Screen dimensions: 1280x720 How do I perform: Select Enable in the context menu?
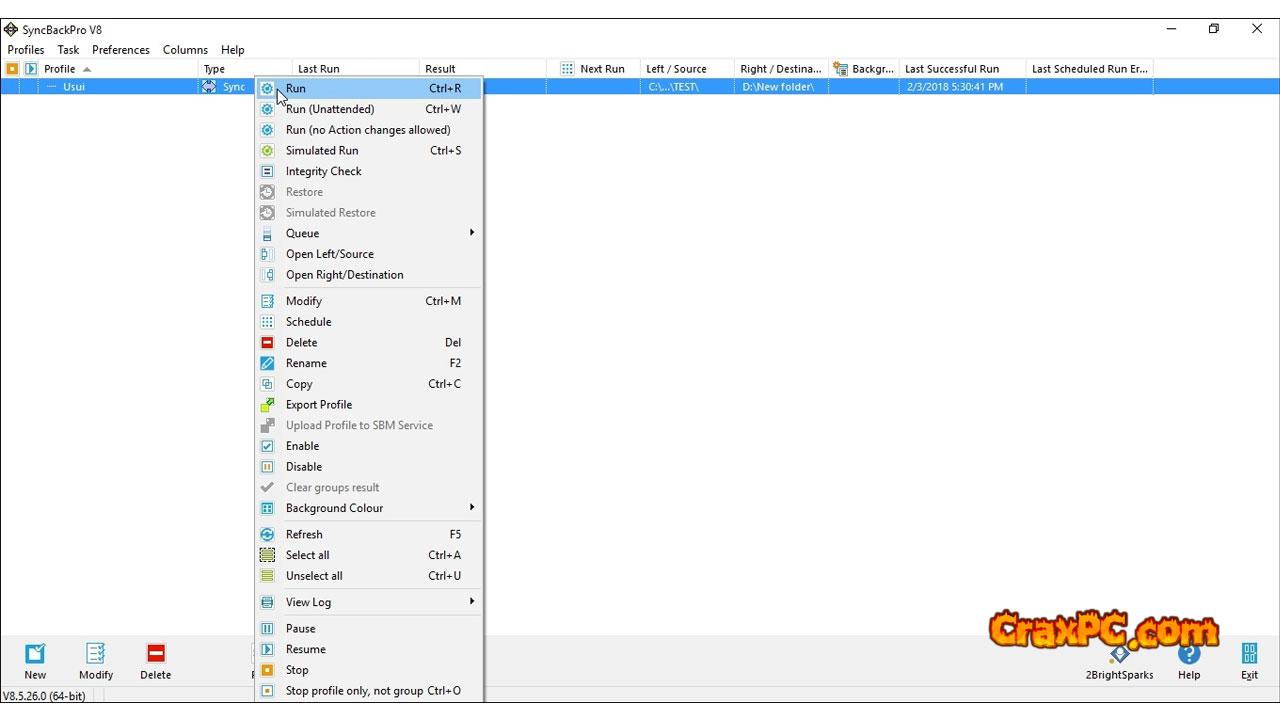click(302, 446)
